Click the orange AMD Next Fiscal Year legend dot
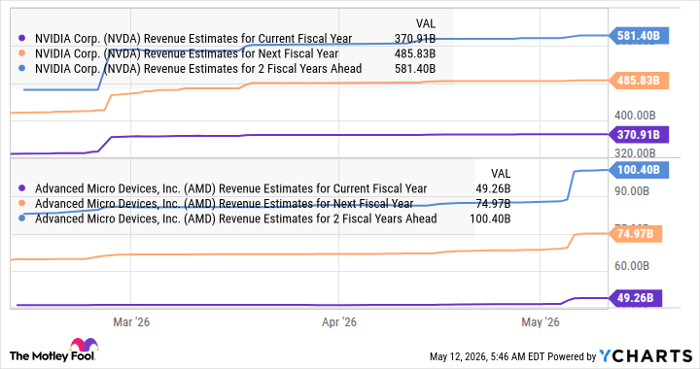 click(x=22, y=203)
